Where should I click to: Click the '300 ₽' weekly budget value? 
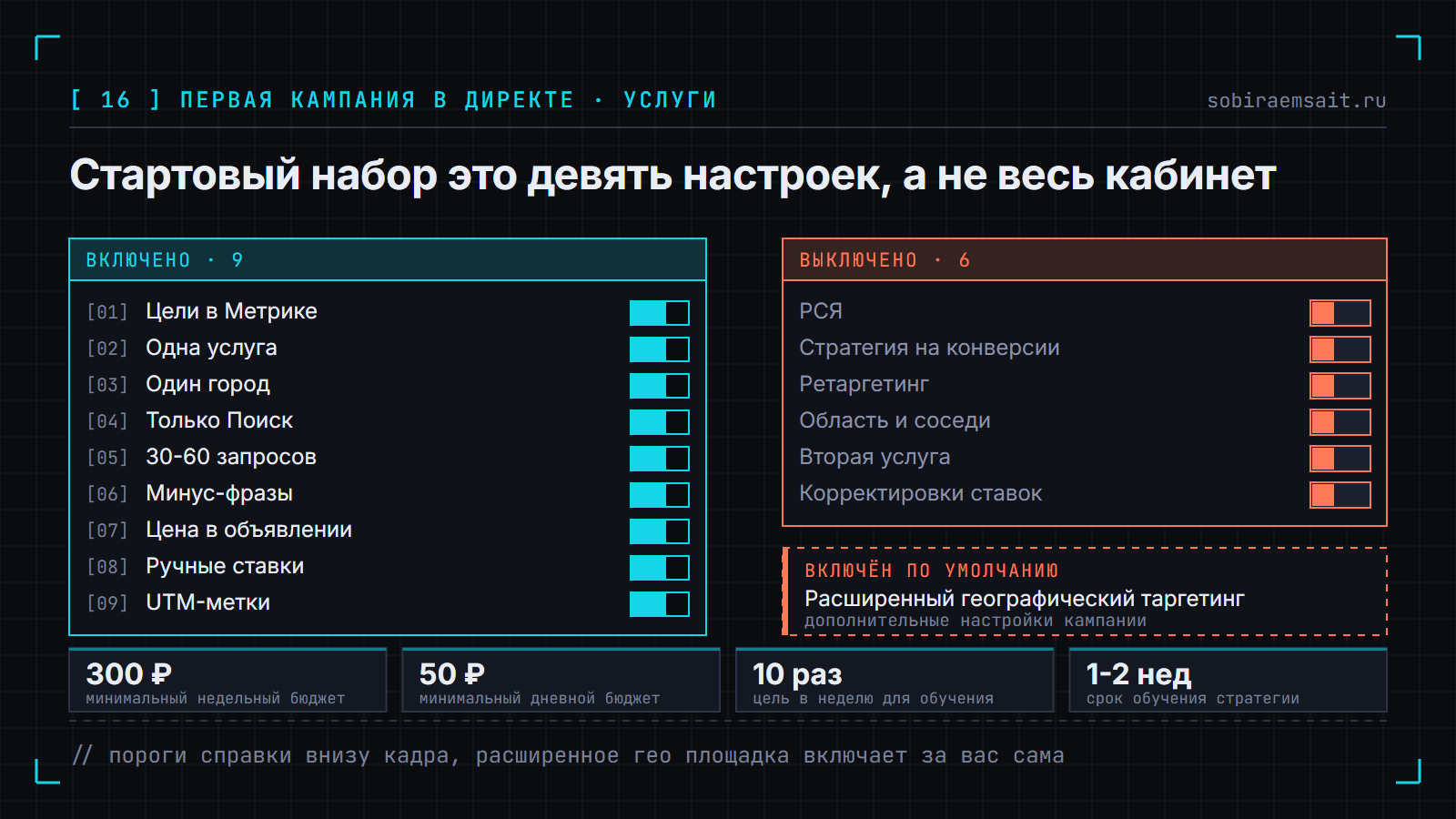[x=129, y=674]
